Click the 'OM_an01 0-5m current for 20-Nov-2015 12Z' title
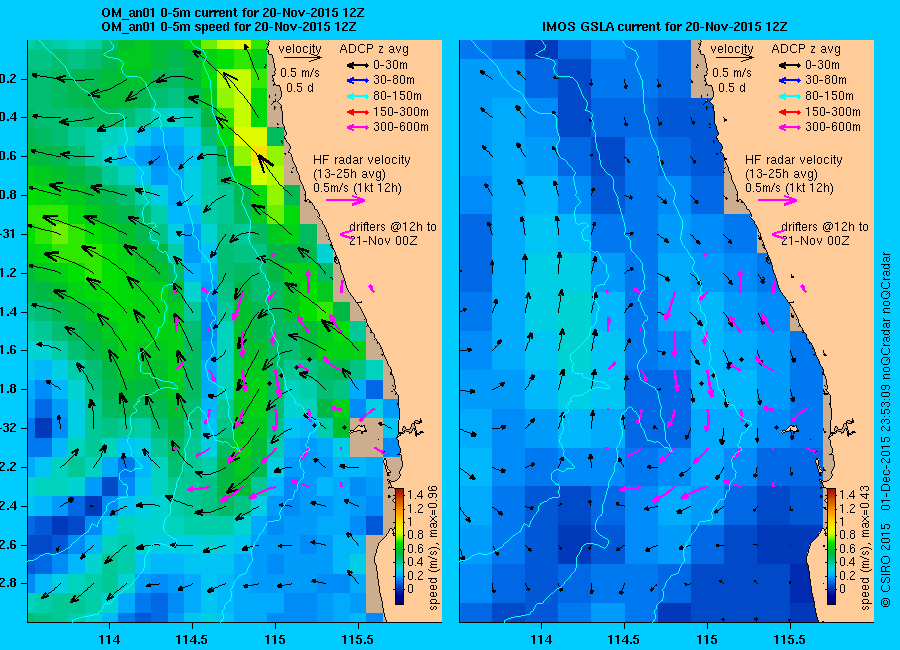Screen dimensions: 900x650 [x=232, y=13]
